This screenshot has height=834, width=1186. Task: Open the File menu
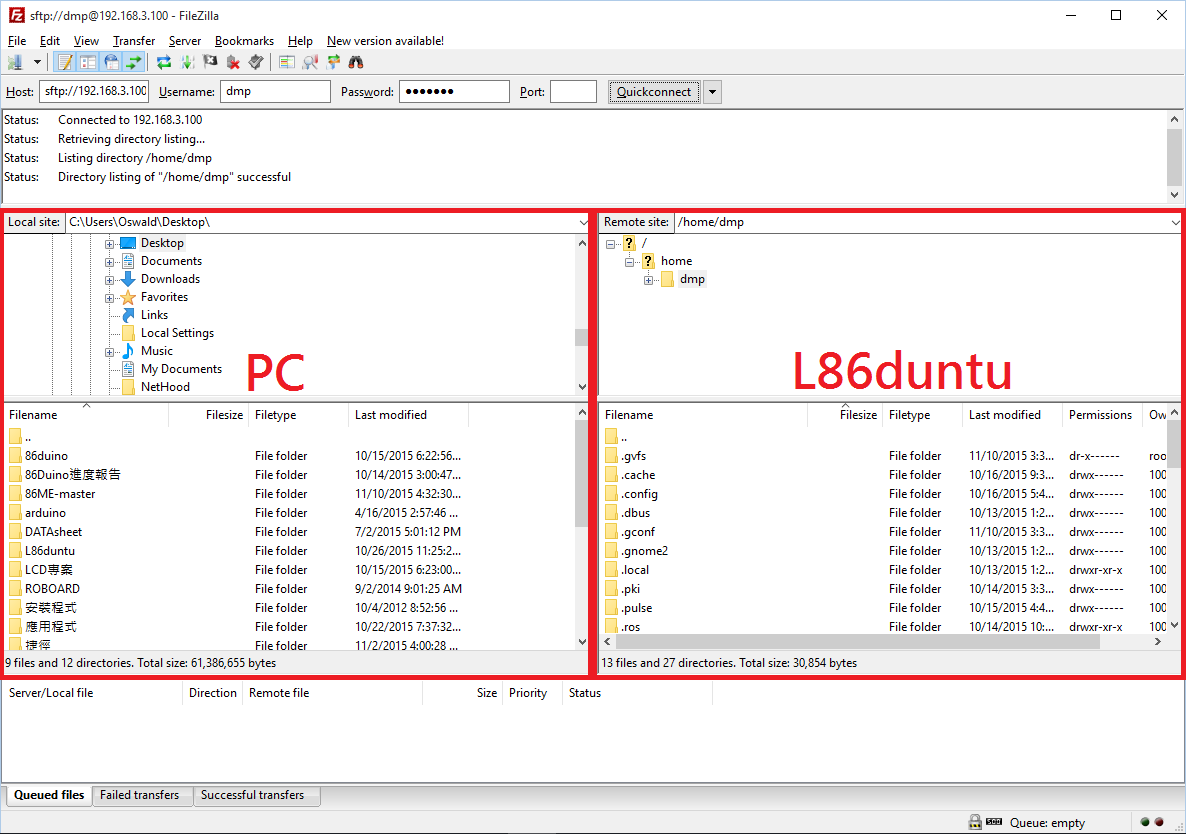click(x=17, y=41)
